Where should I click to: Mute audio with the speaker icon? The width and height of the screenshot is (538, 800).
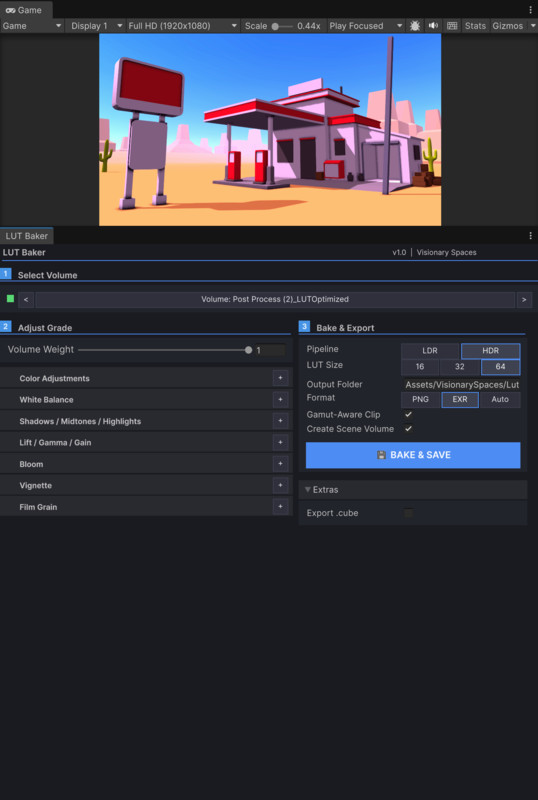(x=433, y=26)
